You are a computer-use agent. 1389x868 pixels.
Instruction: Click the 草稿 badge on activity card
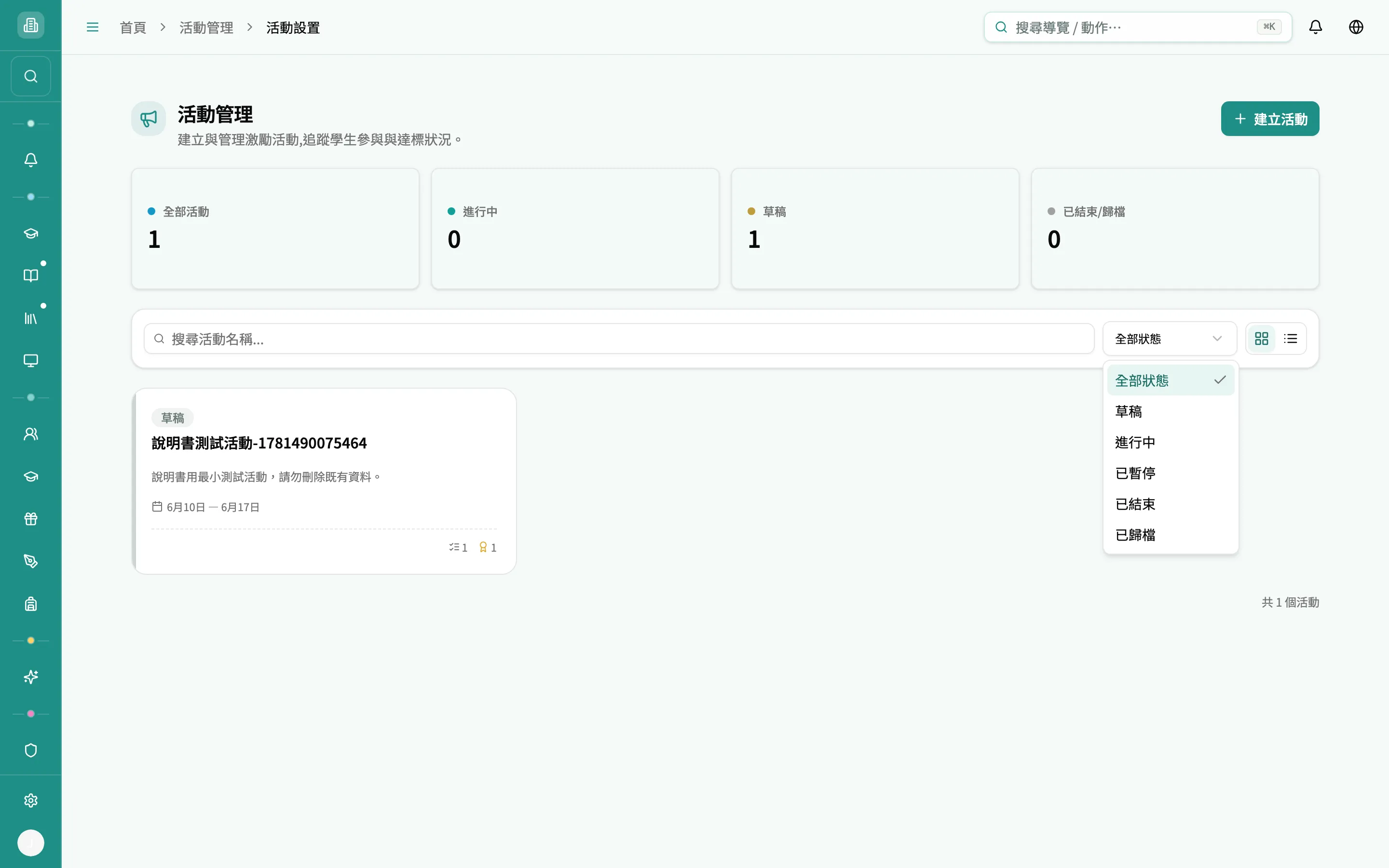[x=173, y=417]
